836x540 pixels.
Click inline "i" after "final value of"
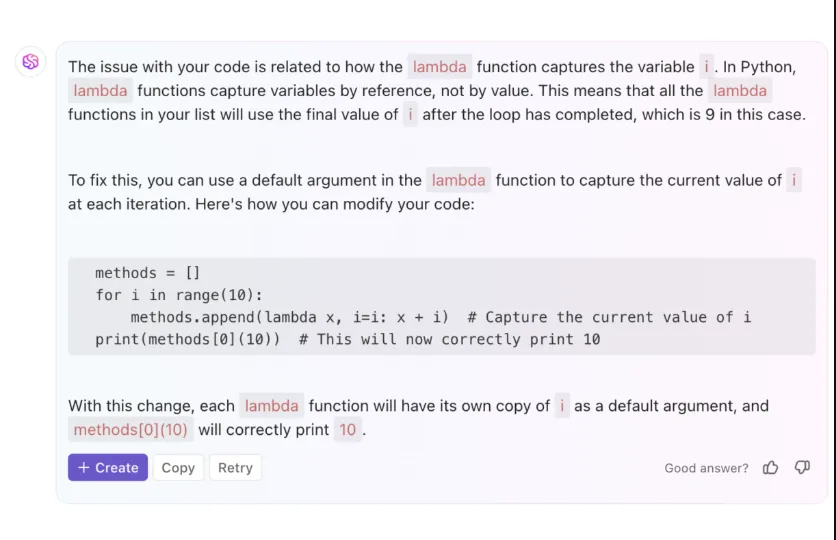coord(410,115)
